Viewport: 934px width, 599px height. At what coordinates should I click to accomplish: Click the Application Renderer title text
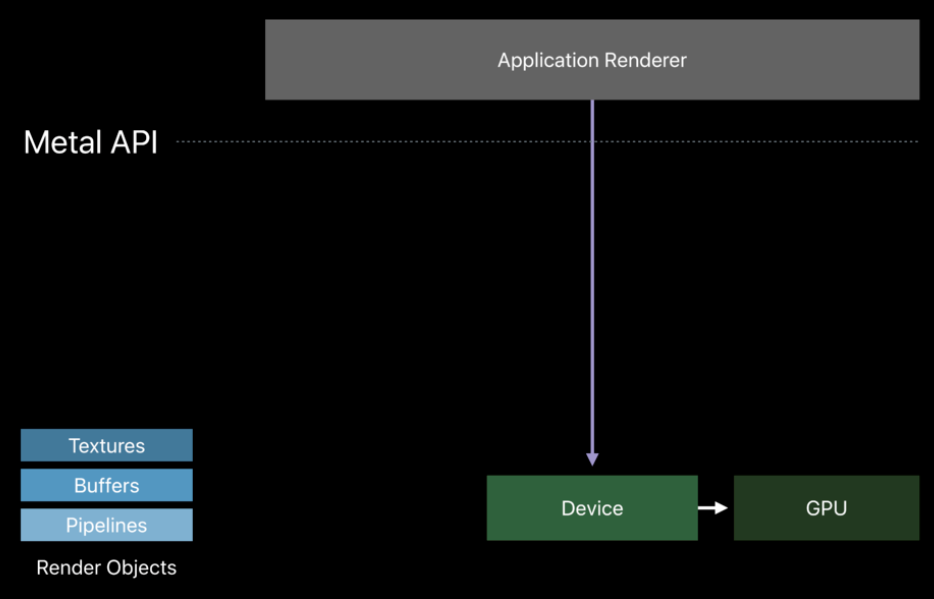tap(592, 60)
